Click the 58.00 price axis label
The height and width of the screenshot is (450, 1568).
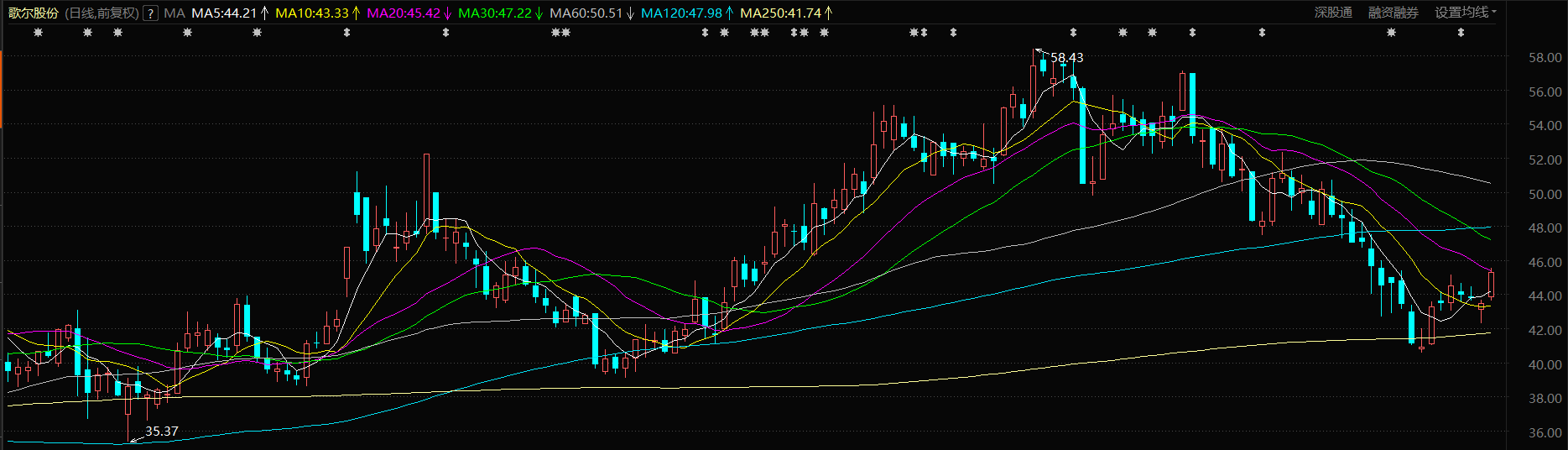(x=1545, y=58)
